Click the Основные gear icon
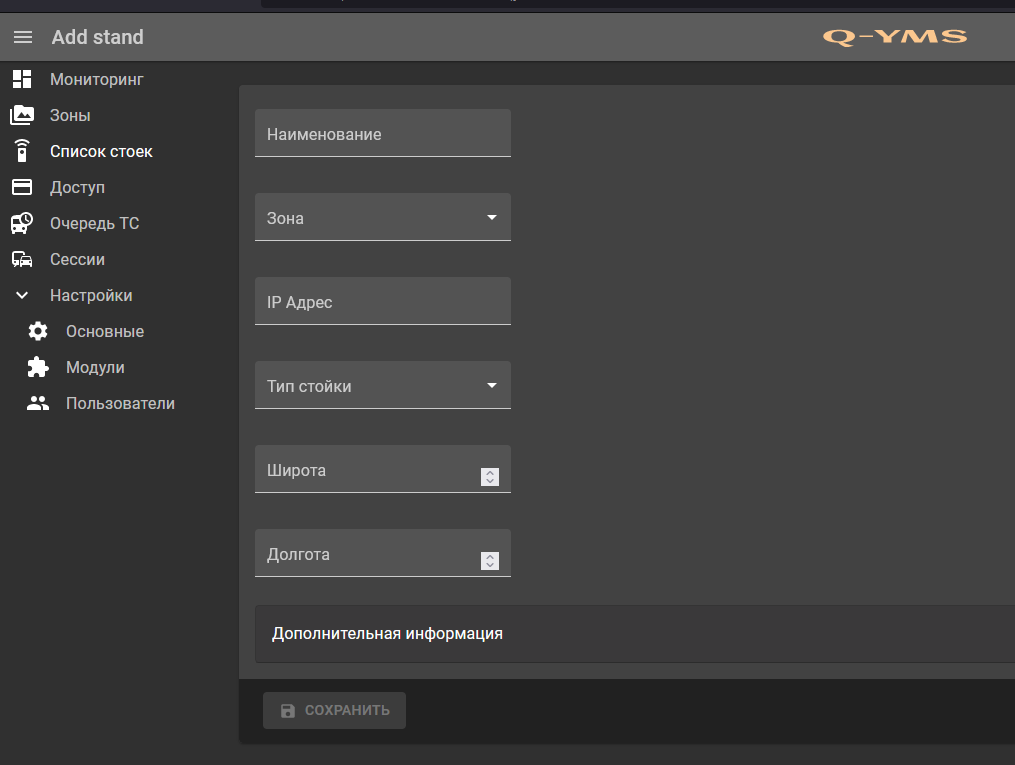The width and height of the screenshot is (1015, 765). coord(38,331)
